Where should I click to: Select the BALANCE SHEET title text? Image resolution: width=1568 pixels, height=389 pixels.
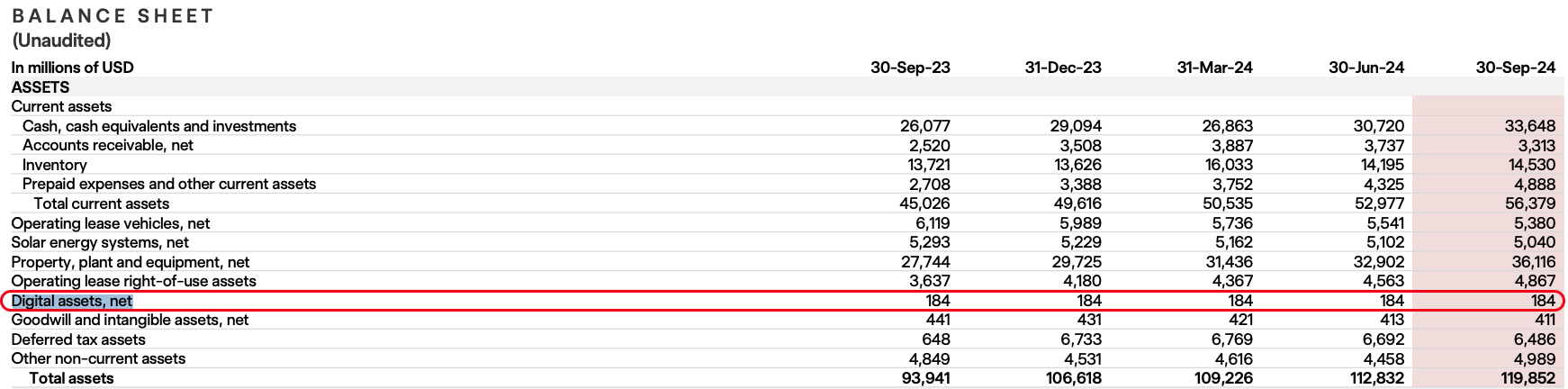pyautogui.click(x=113, y=16)
